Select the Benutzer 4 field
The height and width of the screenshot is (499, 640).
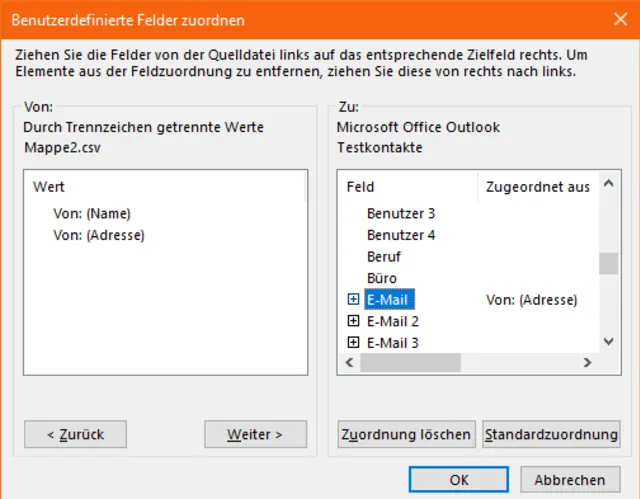(401, 235)
